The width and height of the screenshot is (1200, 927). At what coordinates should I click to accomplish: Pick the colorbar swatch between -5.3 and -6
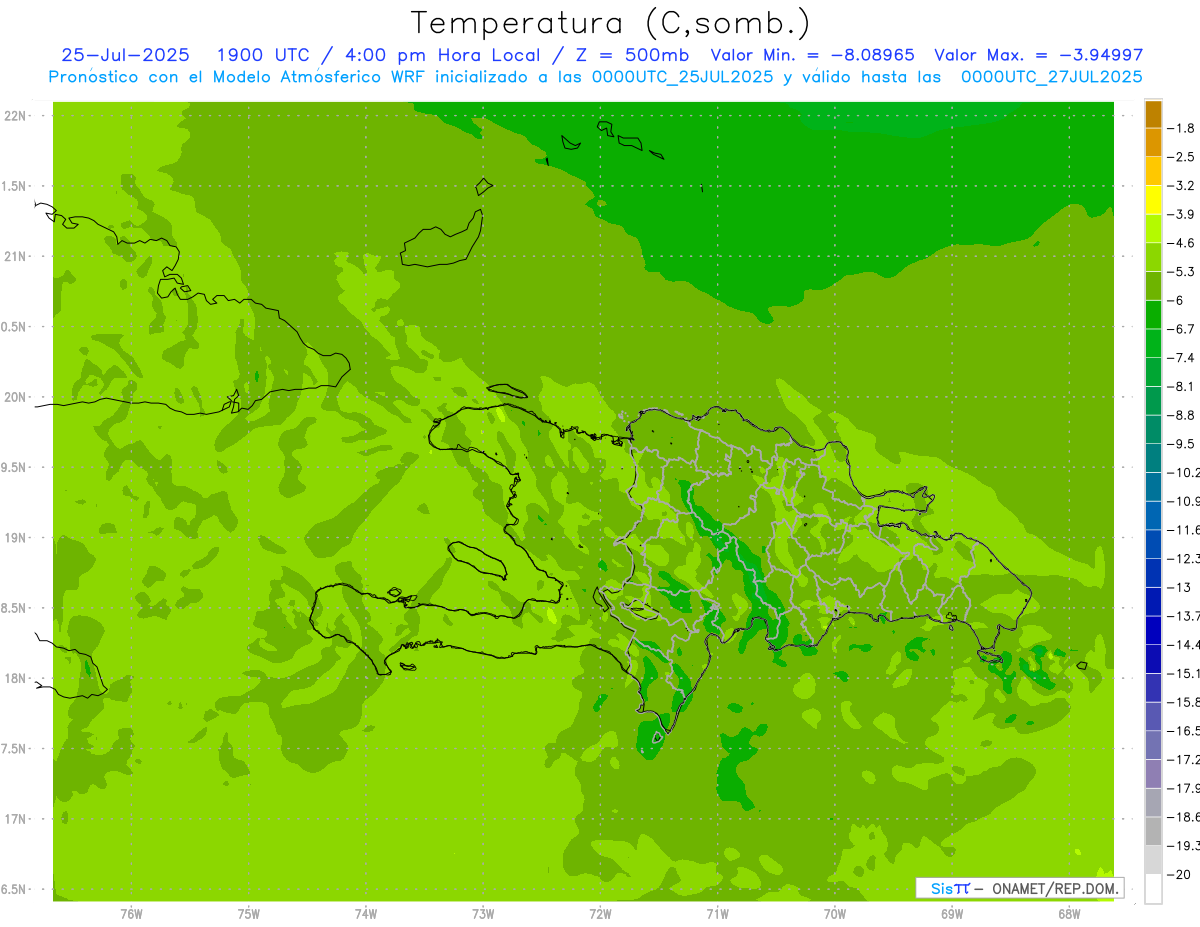(1153, 286)
